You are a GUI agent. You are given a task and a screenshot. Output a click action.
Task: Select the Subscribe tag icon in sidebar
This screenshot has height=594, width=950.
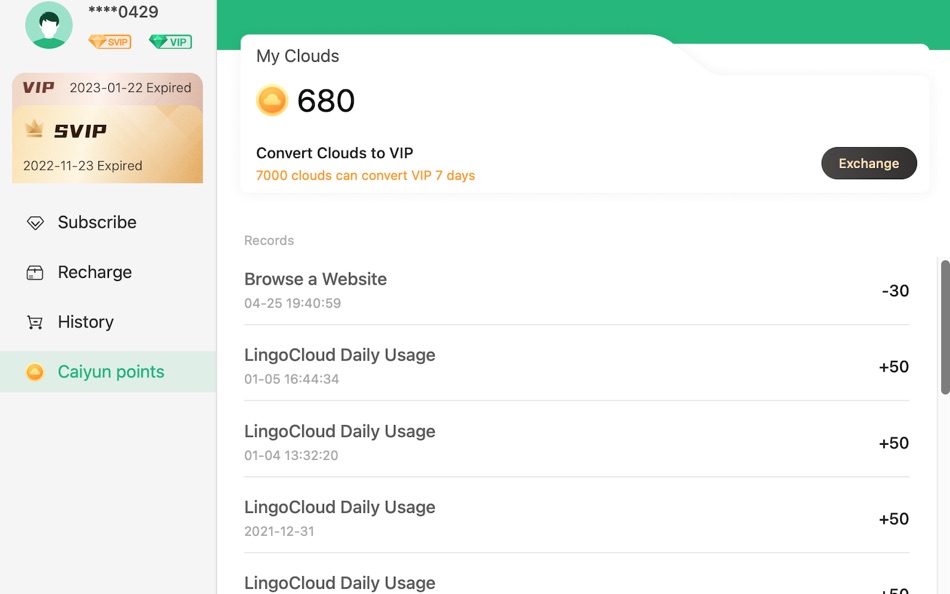[x=36, y=222]
